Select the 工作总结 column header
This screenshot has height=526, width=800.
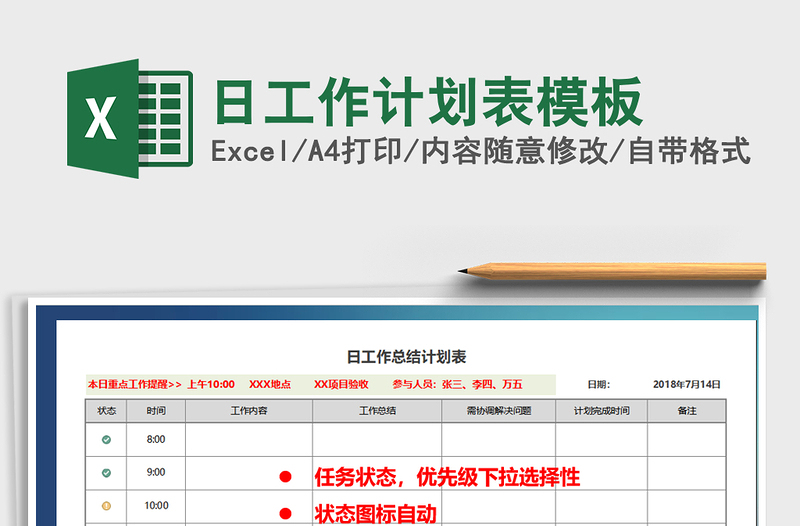(377, 411)
